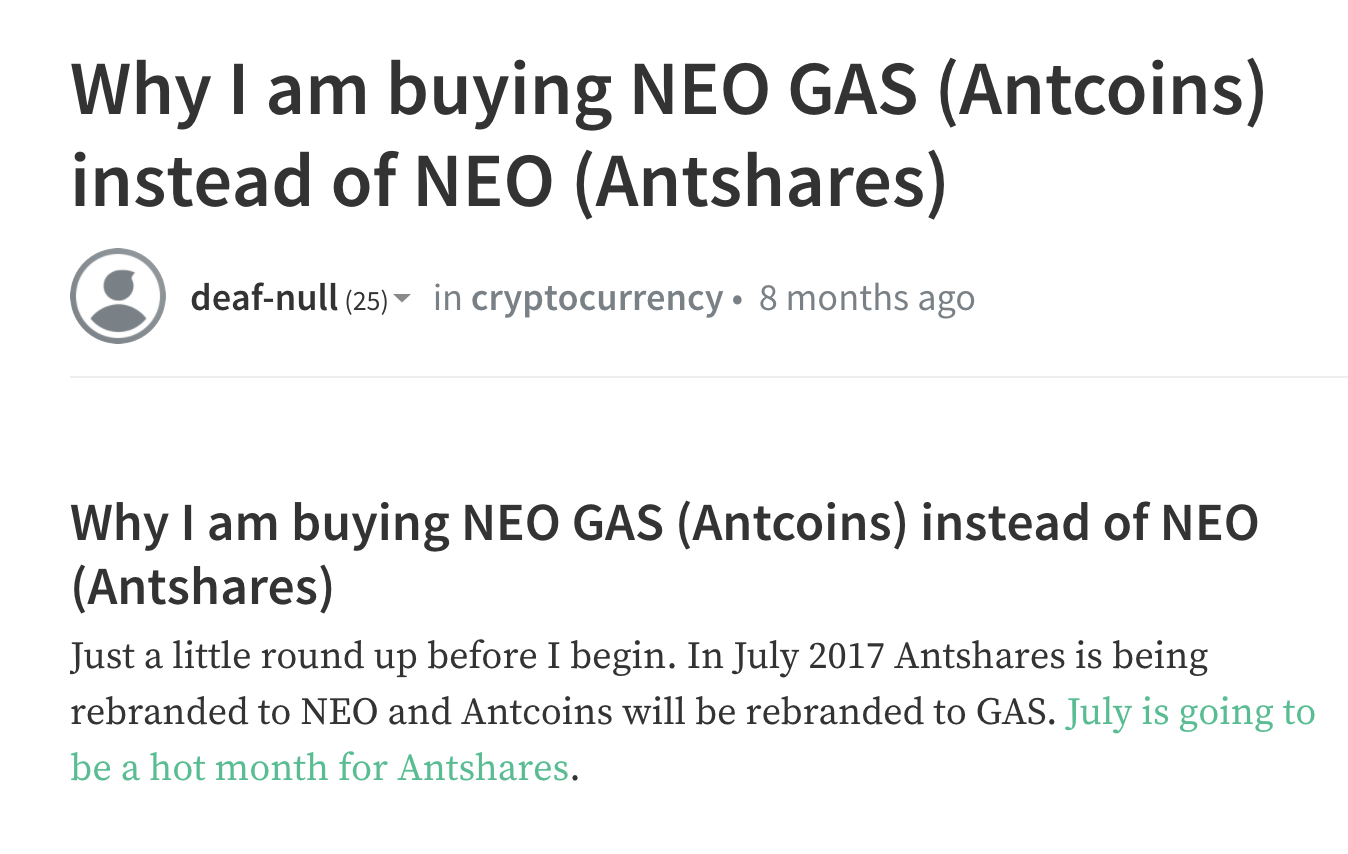Click the deaf-null profile avatar icon
Image resolution: width=1348 pixels, height=854 pixels.
pos(118,296)
